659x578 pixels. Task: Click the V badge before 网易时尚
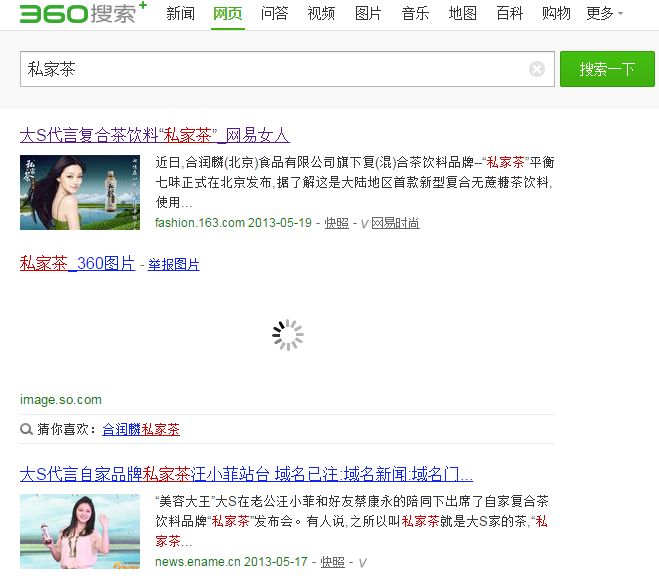click(364, 224)
